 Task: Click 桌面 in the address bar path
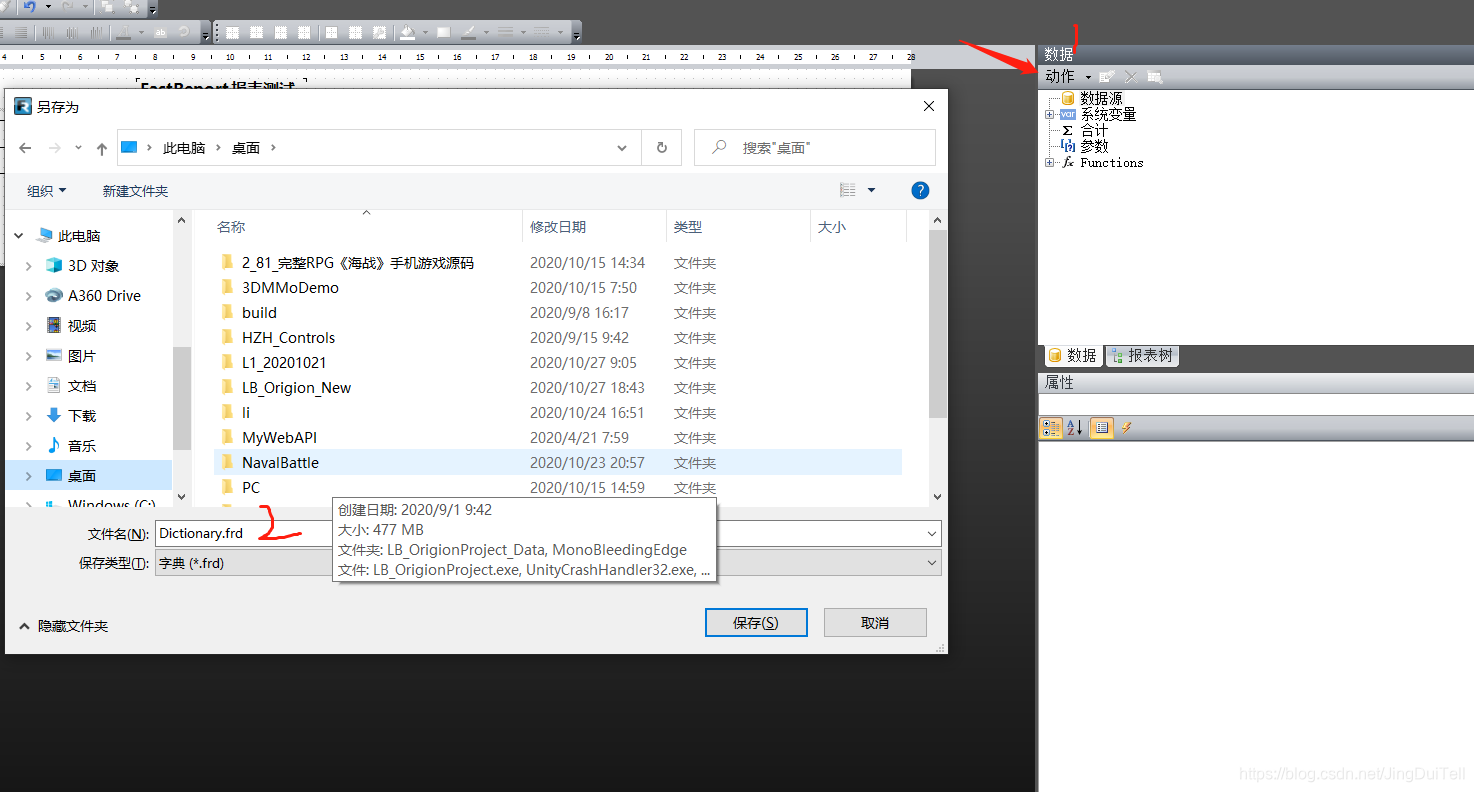pyautogui.click(x=246, y=148)
